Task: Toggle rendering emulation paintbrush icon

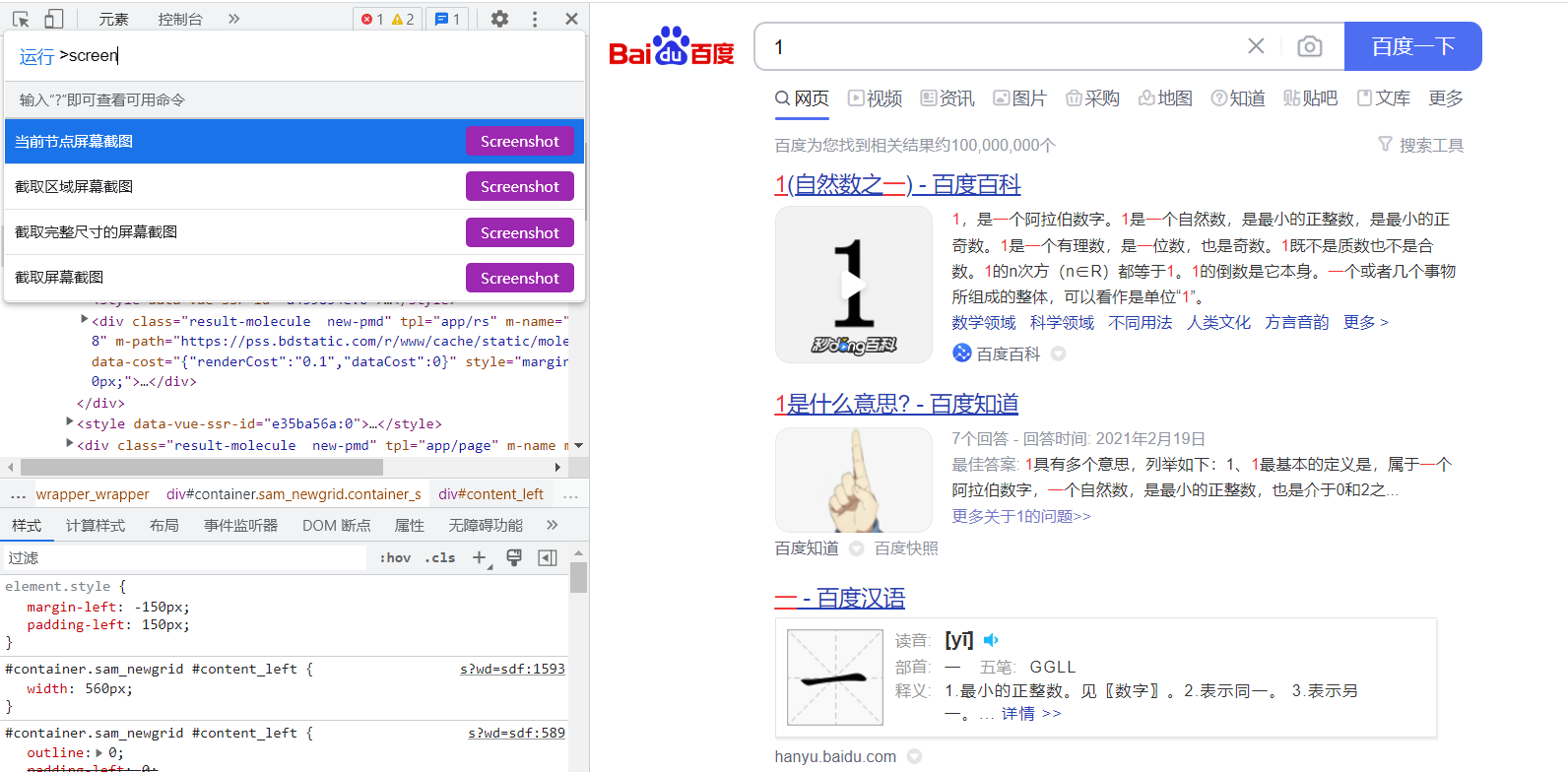Action: pyautogui.click(x=513, y=557)
